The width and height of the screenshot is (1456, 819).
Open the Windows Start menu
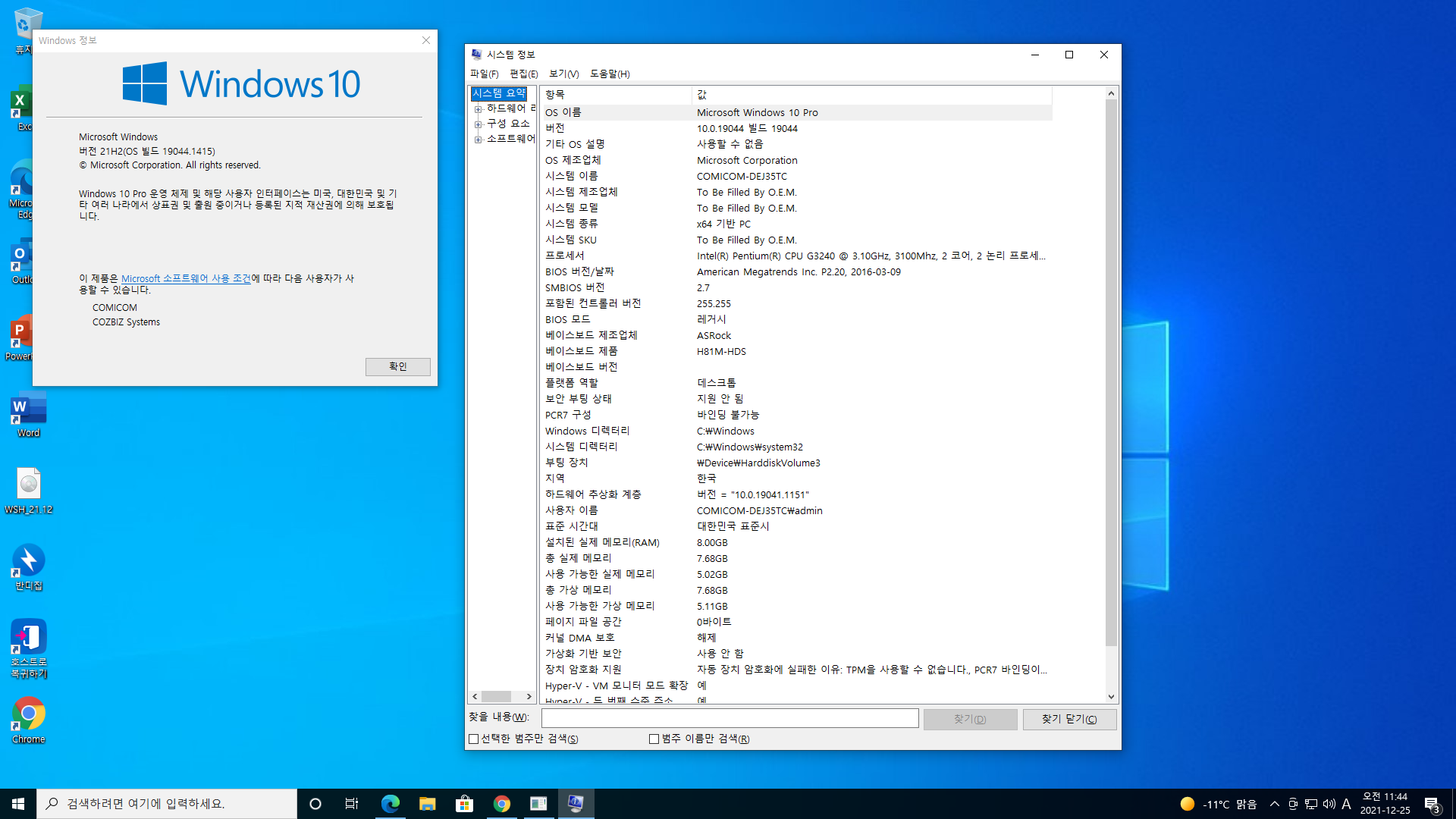(18, 804)
